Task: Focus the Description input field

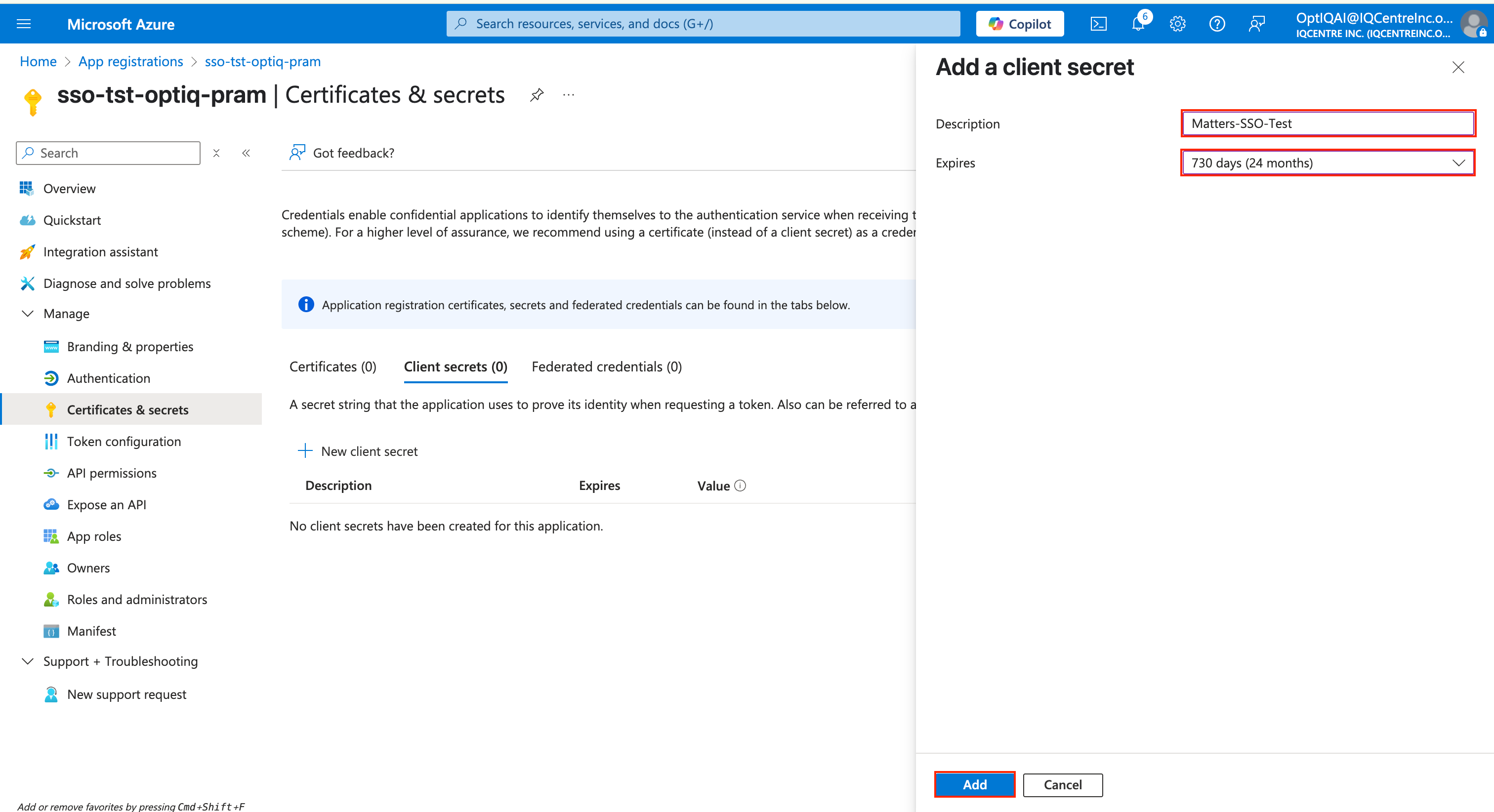Action: pos(1328,123)
